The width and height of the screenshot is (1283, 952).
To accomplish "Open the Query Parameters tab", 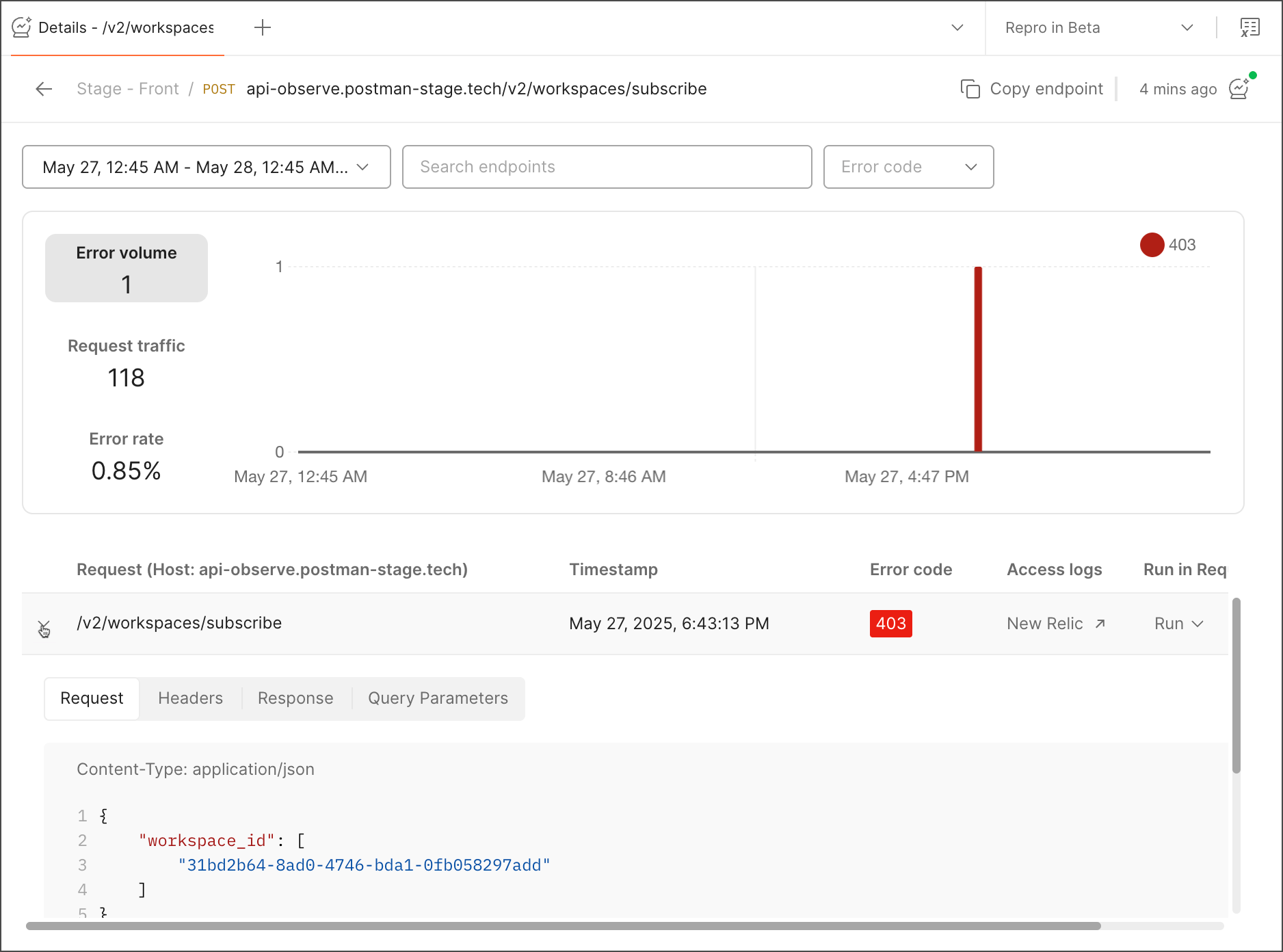I will pyautogui.click(x=438, y=698).
